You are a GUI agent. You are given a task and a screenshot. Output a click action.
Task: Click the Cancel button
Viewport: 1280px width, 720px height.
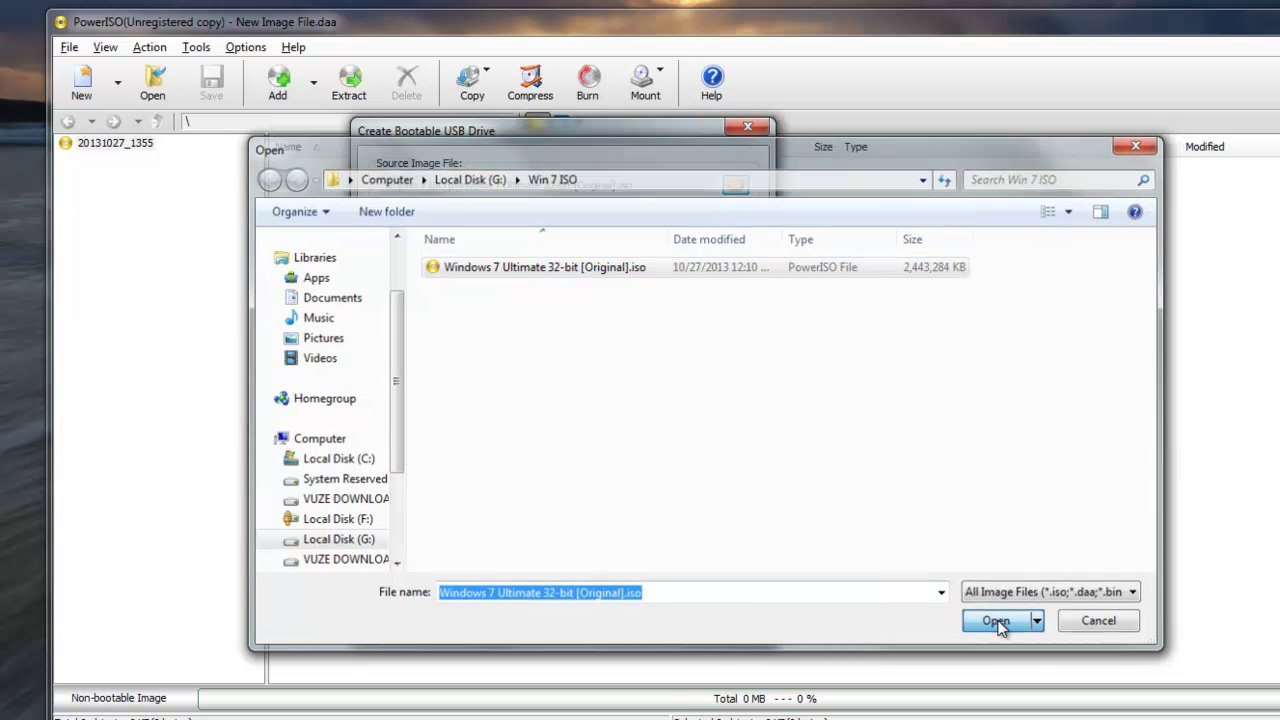pos(1098,621)
